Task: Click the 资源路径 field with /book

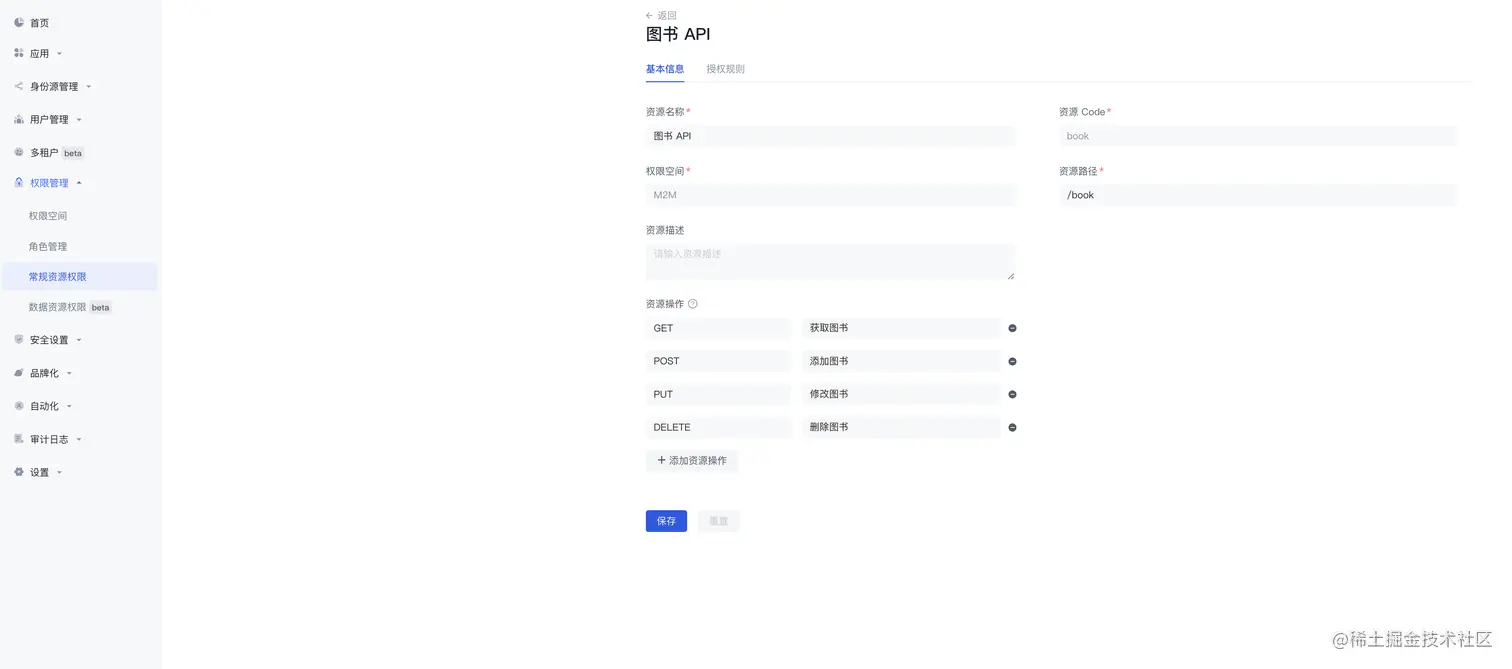Action: tap(1257, 195)
